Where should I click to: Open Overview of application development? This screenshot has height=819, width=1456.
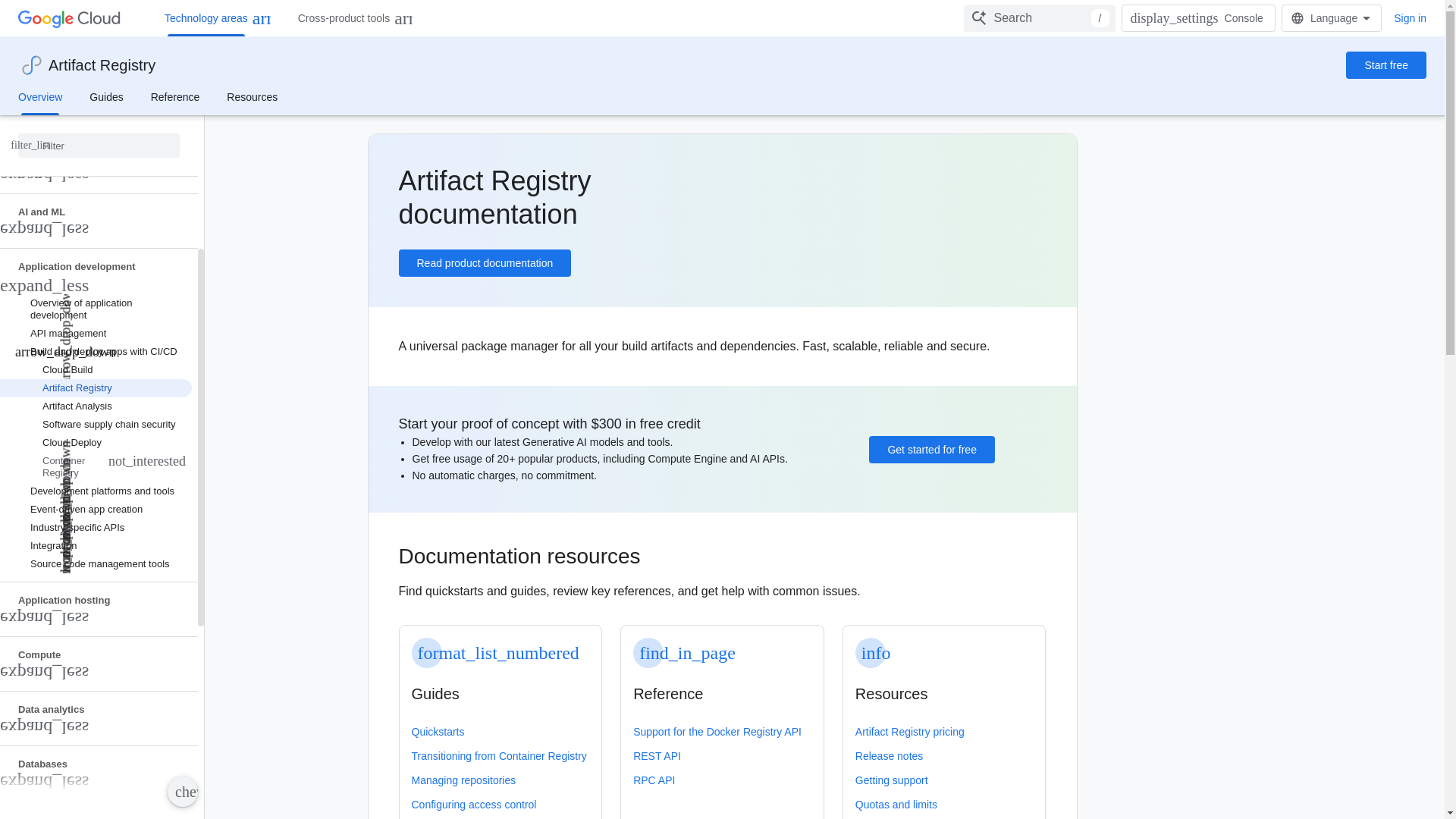(81, 309)
